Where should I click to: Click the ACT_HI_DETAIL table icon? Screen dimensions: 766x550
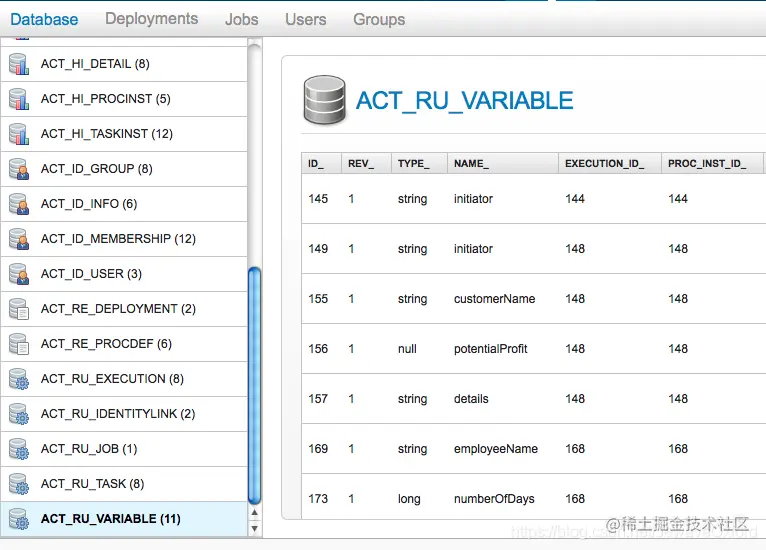(19, 64)
